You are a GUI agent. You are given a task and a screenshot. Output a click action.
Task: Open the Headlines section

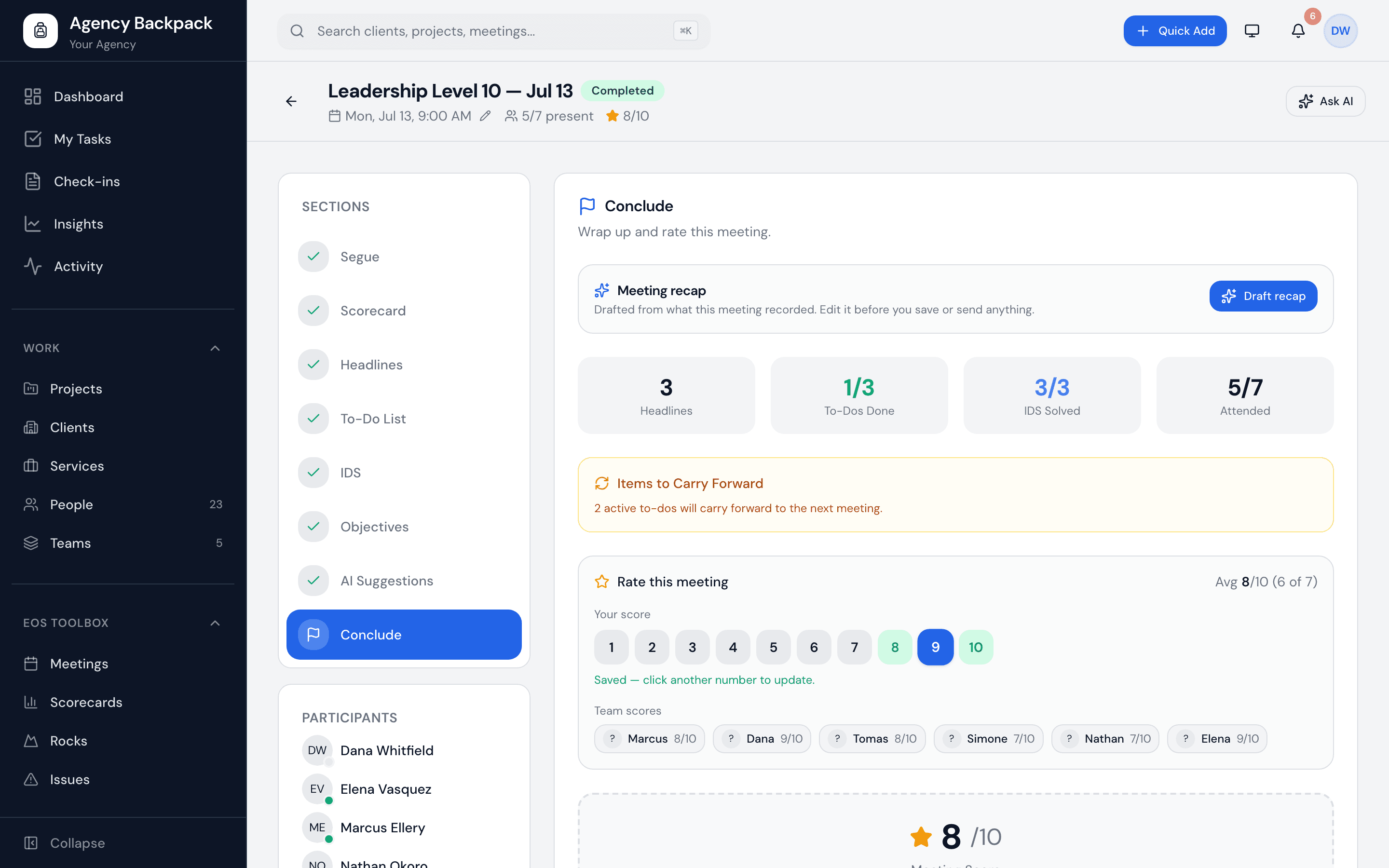click(x=404, y=365)
